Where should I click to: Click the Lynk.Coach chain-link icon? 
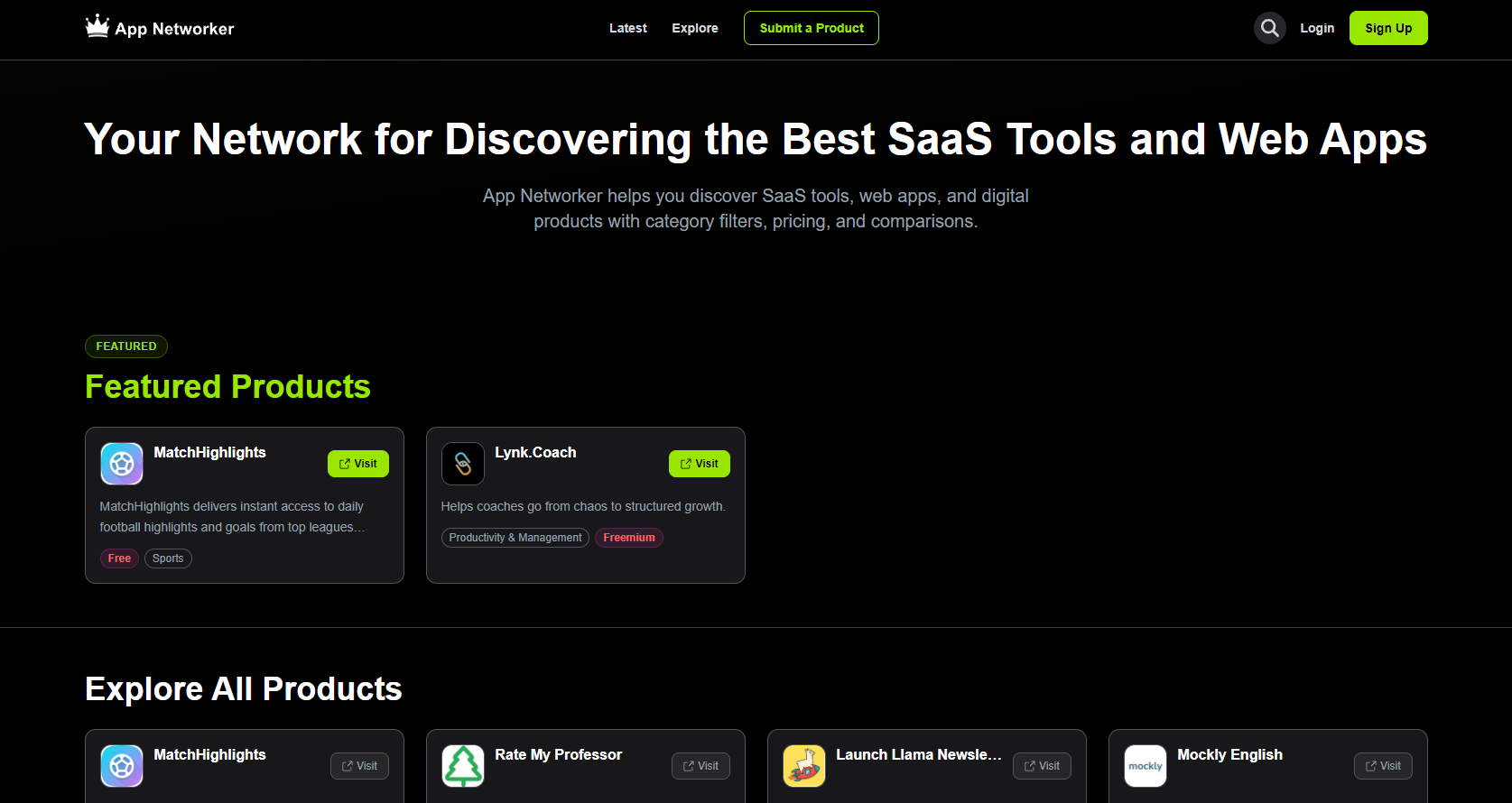(x=463, y=464)
